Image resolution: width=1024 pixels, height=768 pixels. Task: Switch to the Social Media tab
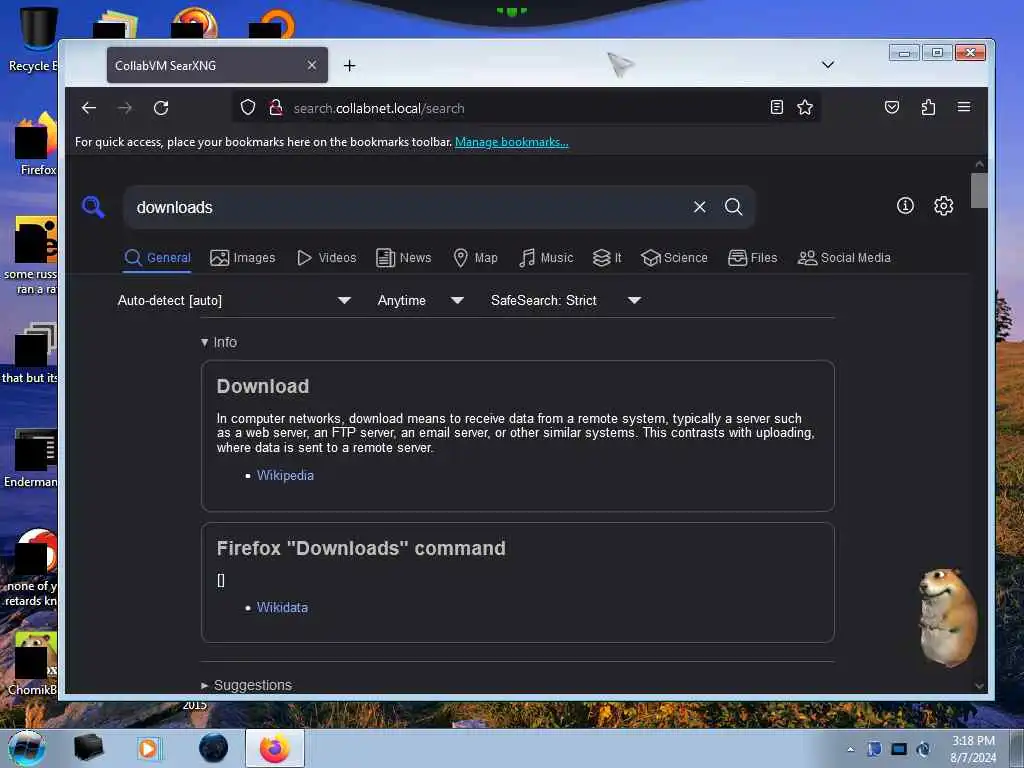click(844, 257)
